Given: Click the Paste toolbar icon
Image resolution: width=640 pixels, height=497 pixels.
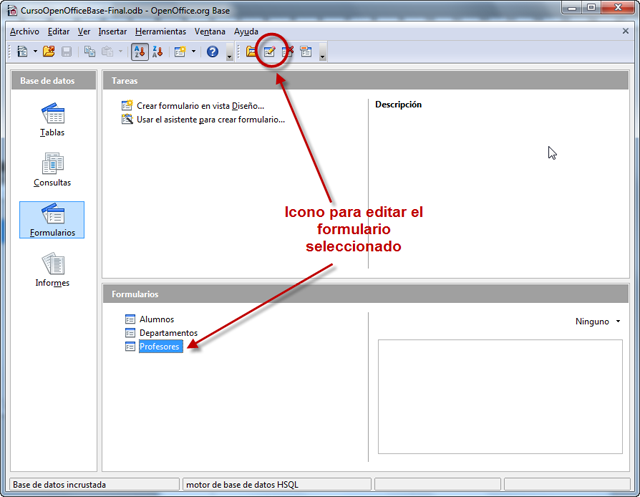Looking at the screenshot, I should click(107, 52).
